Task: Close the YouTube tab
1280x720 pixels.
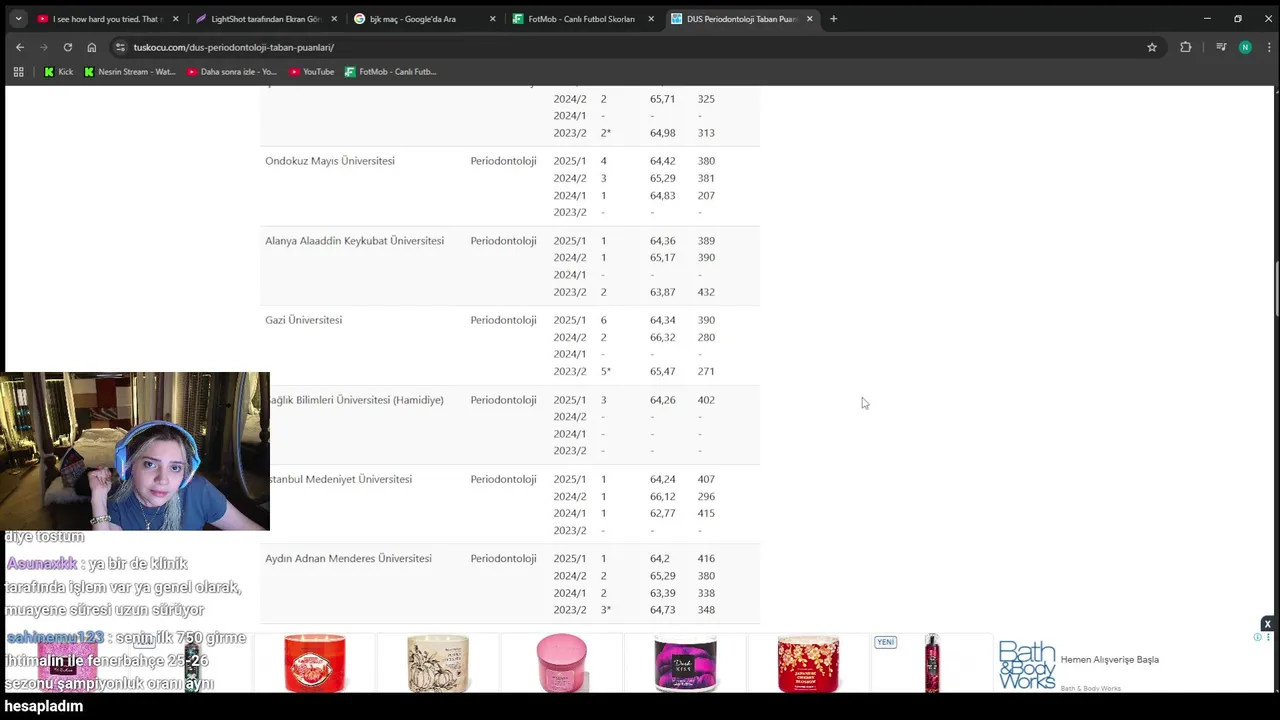Action: pos(176,19)
